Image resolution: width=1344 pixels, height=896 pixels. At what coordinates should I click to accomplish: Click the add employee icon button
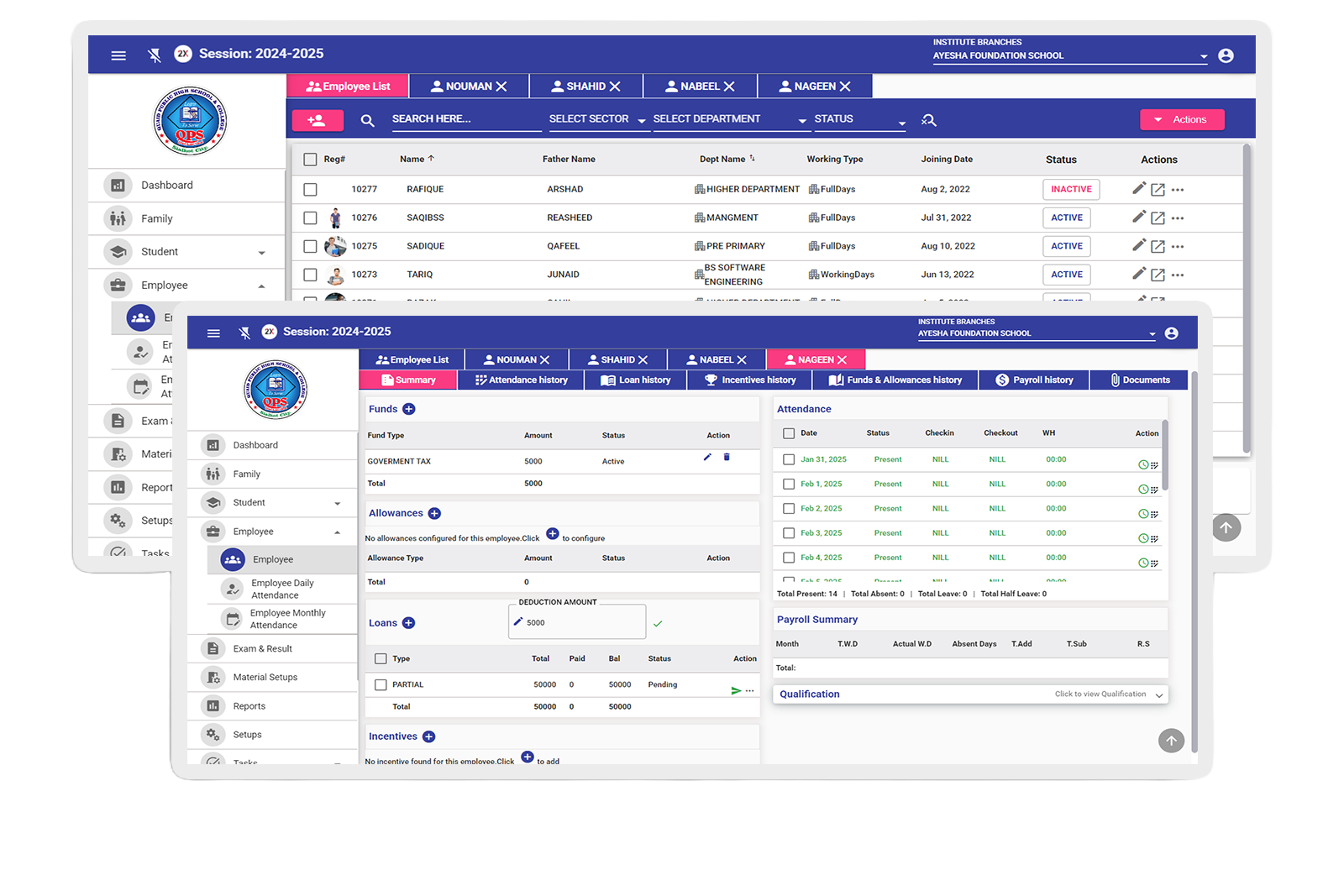click(318, 120)
